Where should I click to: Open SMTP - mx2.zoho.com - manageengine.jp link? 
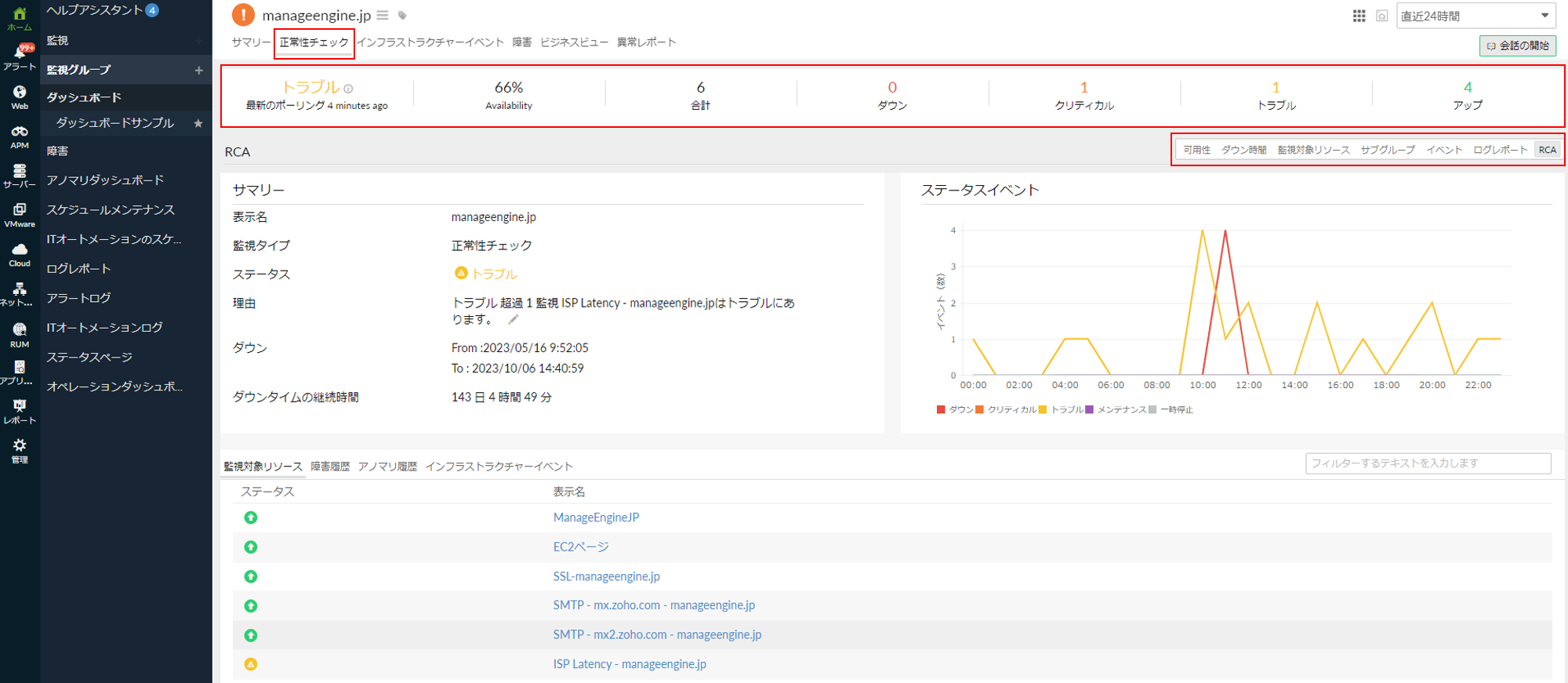[x=657, y=634]
